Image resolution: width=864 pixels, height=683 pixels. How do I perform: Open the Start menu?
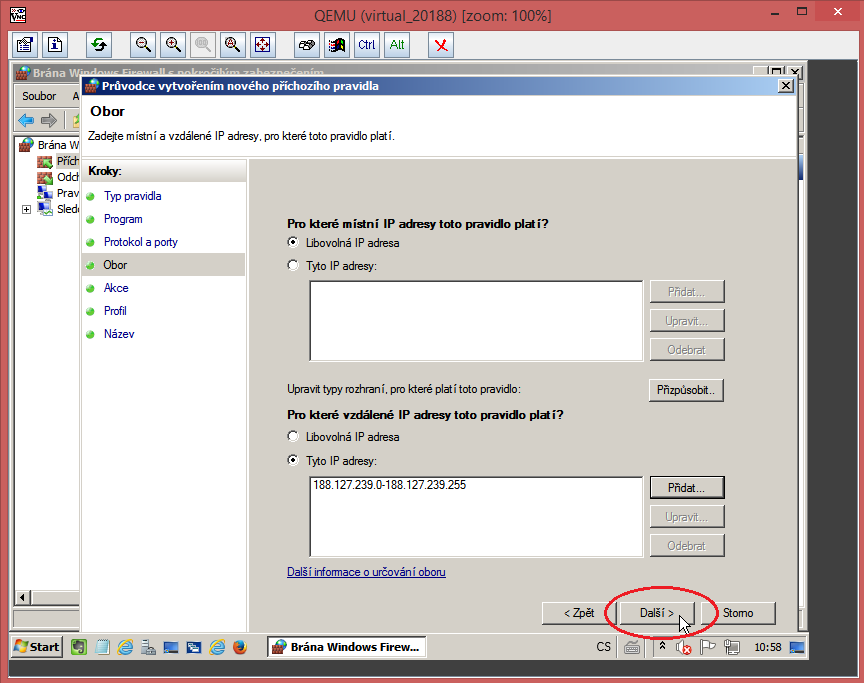coord(37,647)
